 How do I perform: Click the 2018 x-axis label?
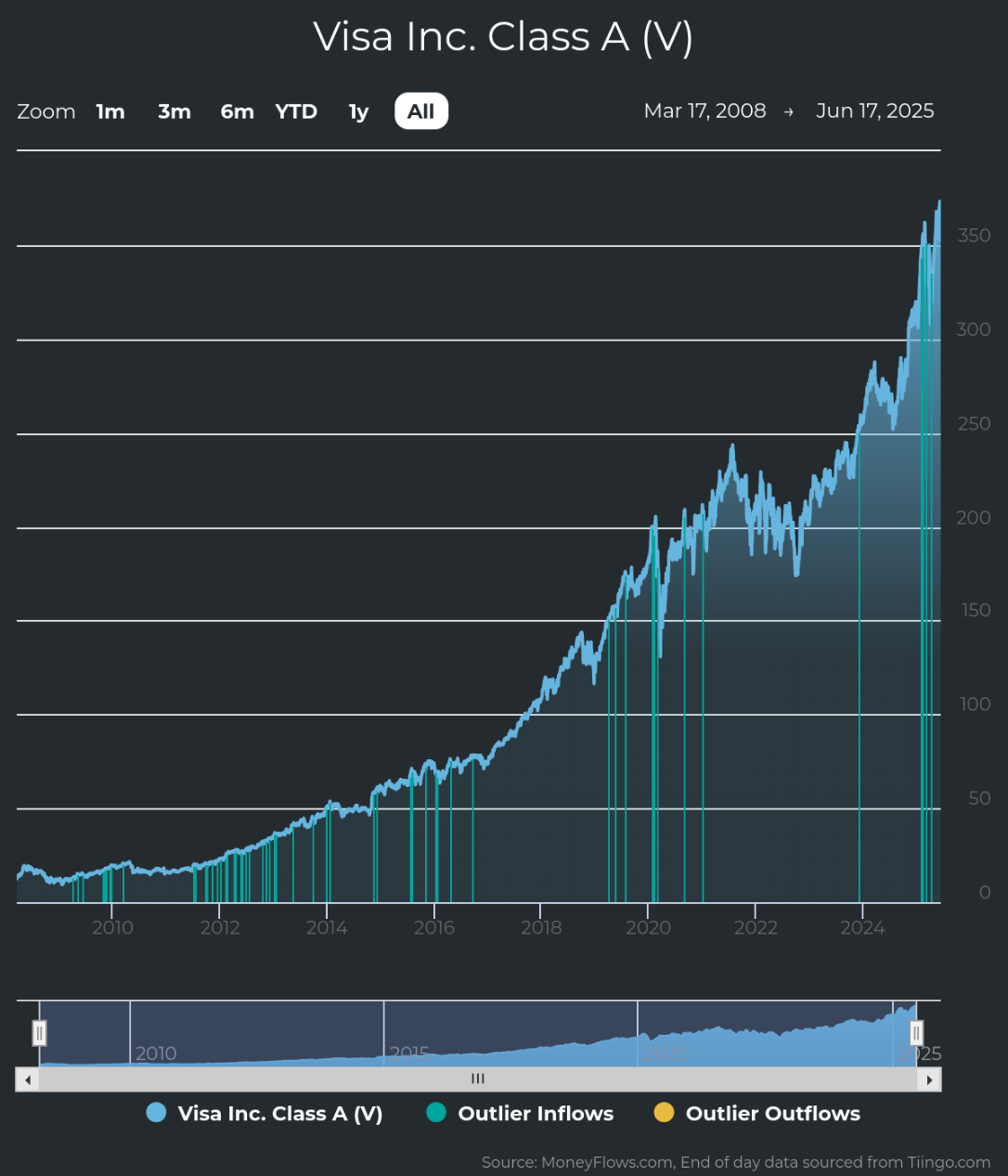[541, 927]
